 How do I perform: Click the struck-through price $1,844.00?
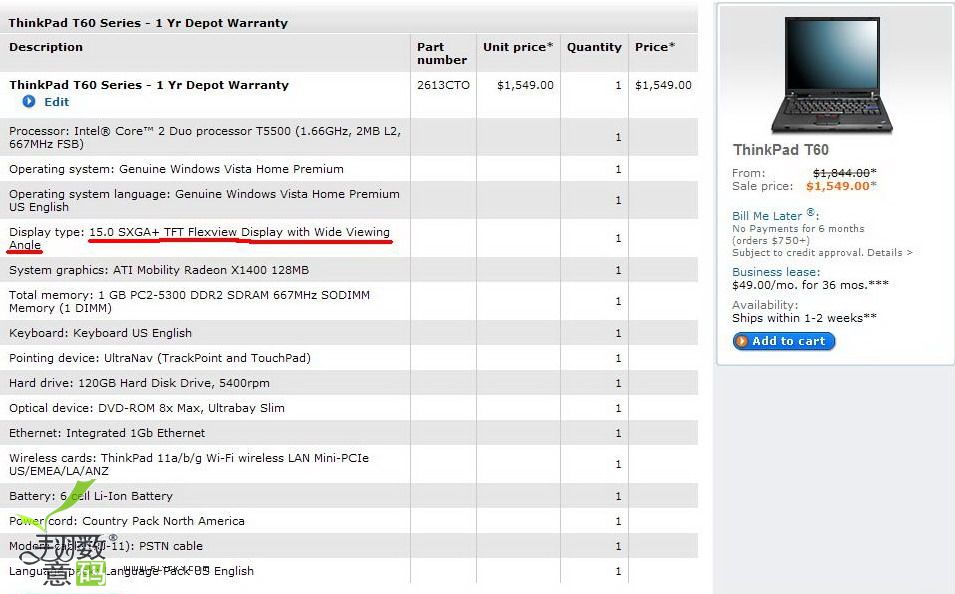point(844,173)
